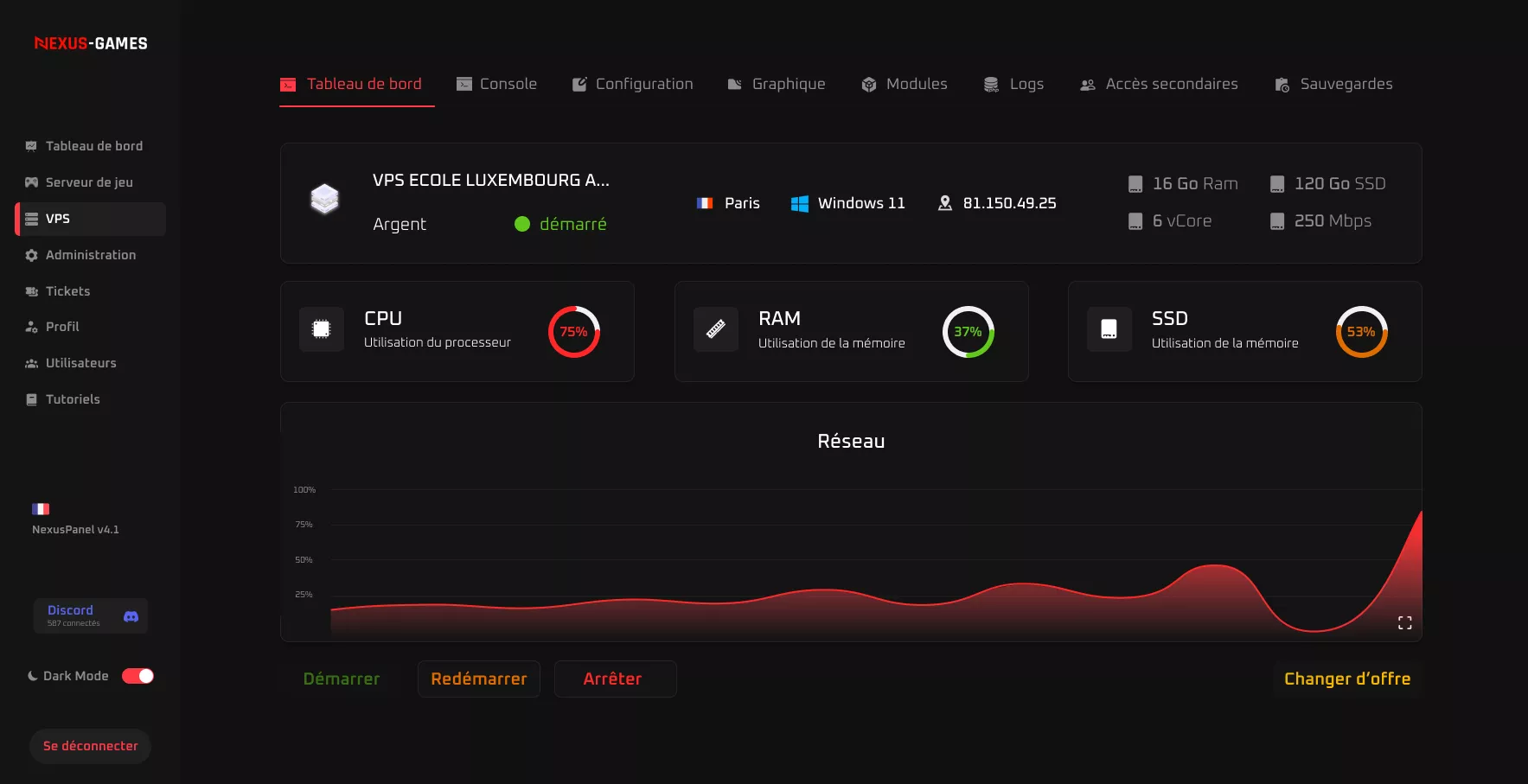Click the VPS server stack image
The height and width of the screenshot is (784, 1528).
pos(325,199)
